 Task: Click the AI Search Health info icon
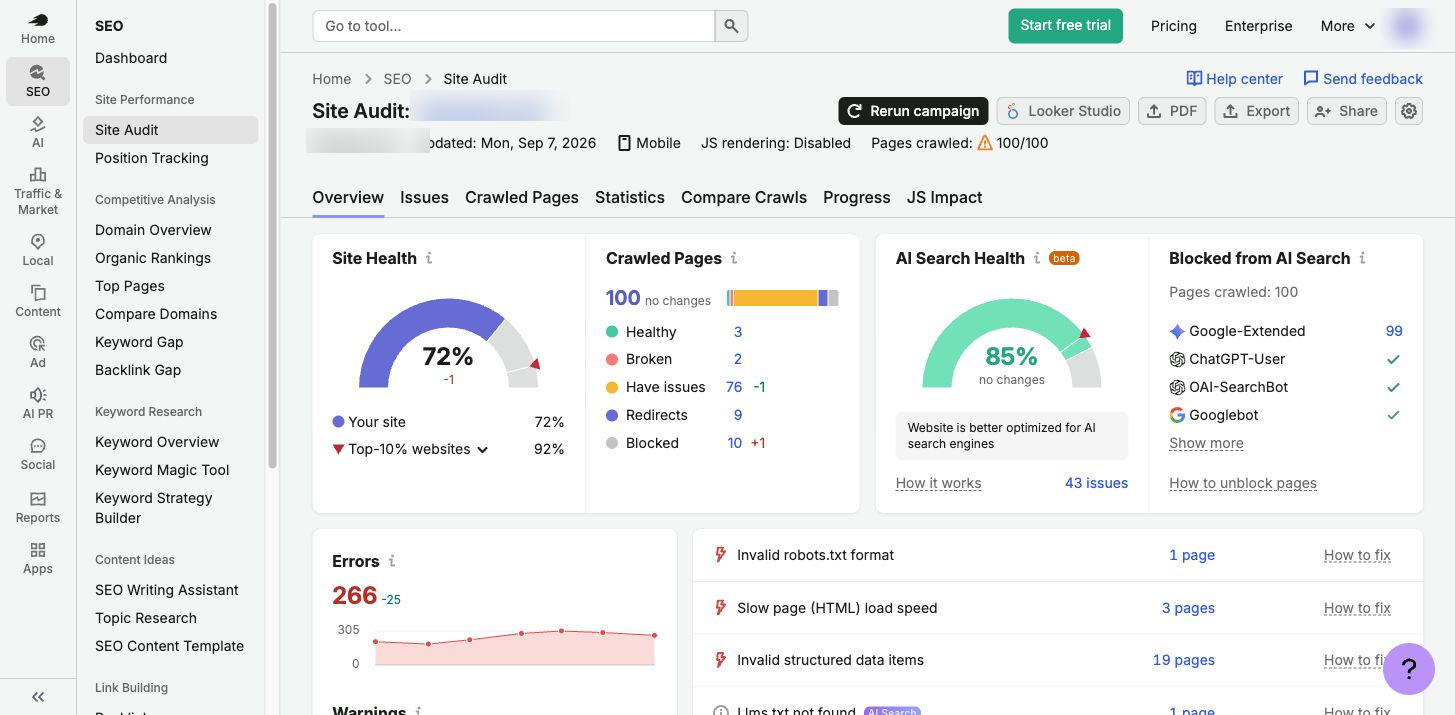coord(1037,258)
